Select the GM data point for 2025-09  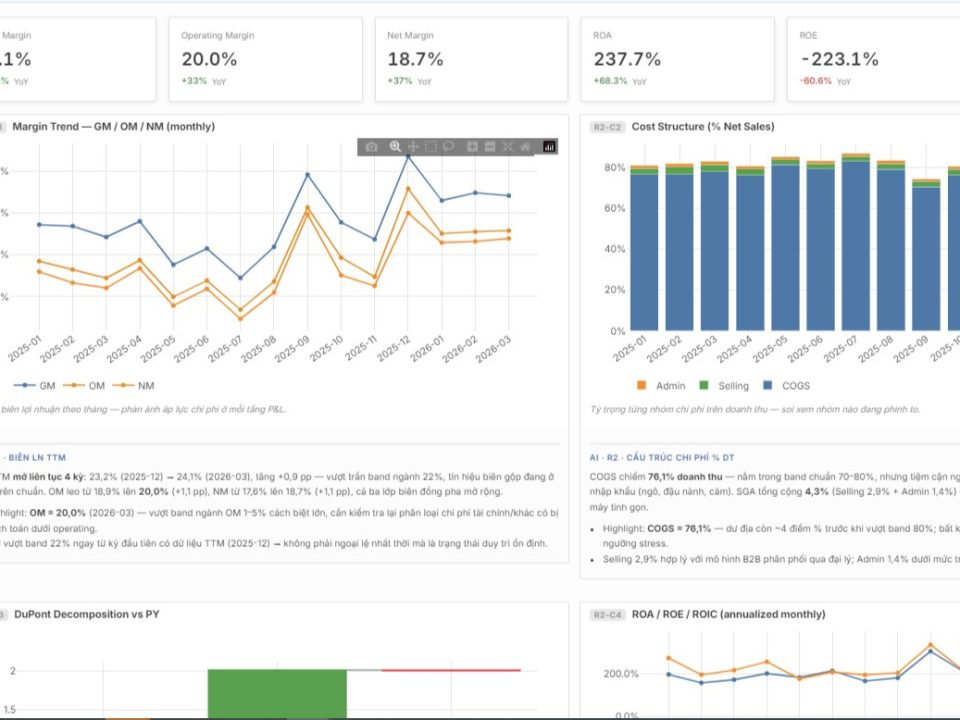click(x=307, y=175)
